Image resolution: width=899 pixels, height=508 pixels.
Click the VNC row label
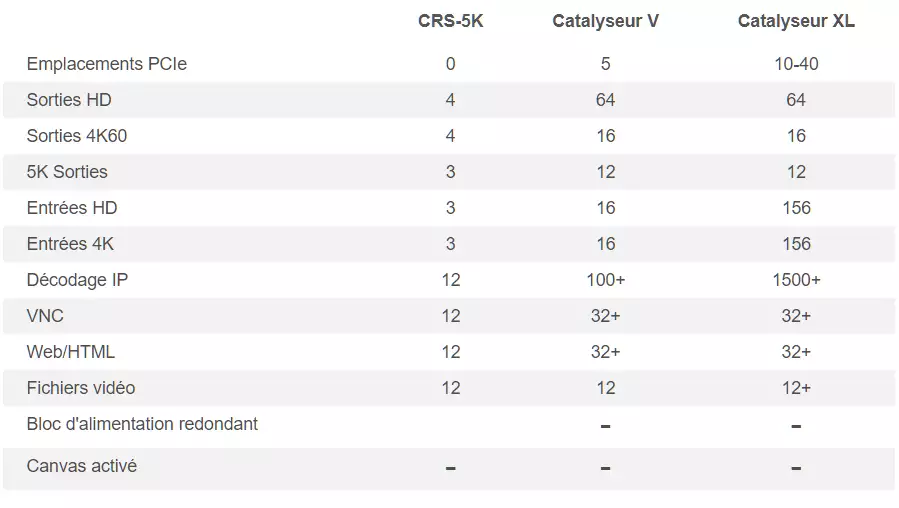pos(45,316)
